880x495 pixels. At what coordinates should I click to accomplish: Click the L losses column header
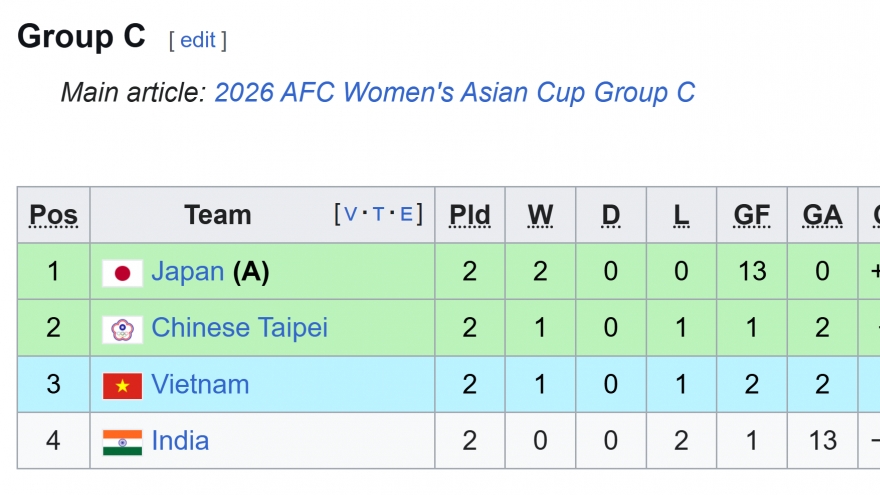point(681,215)
